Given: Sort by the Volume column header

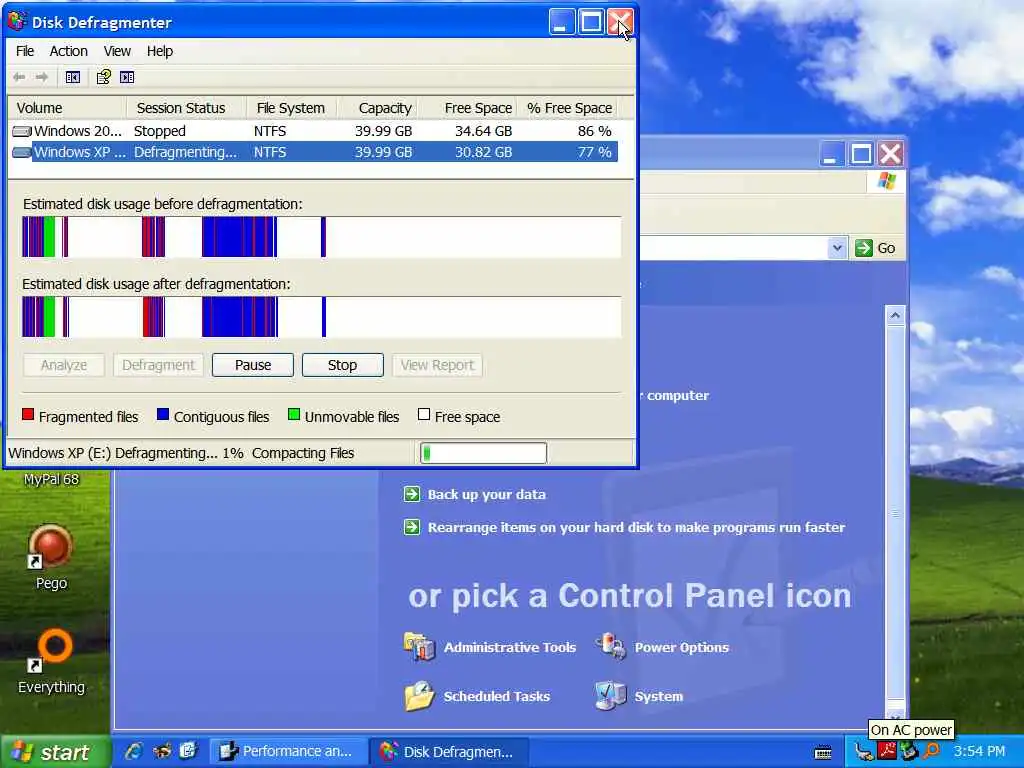Looking at the screenshot, I should tap(67, 108).
